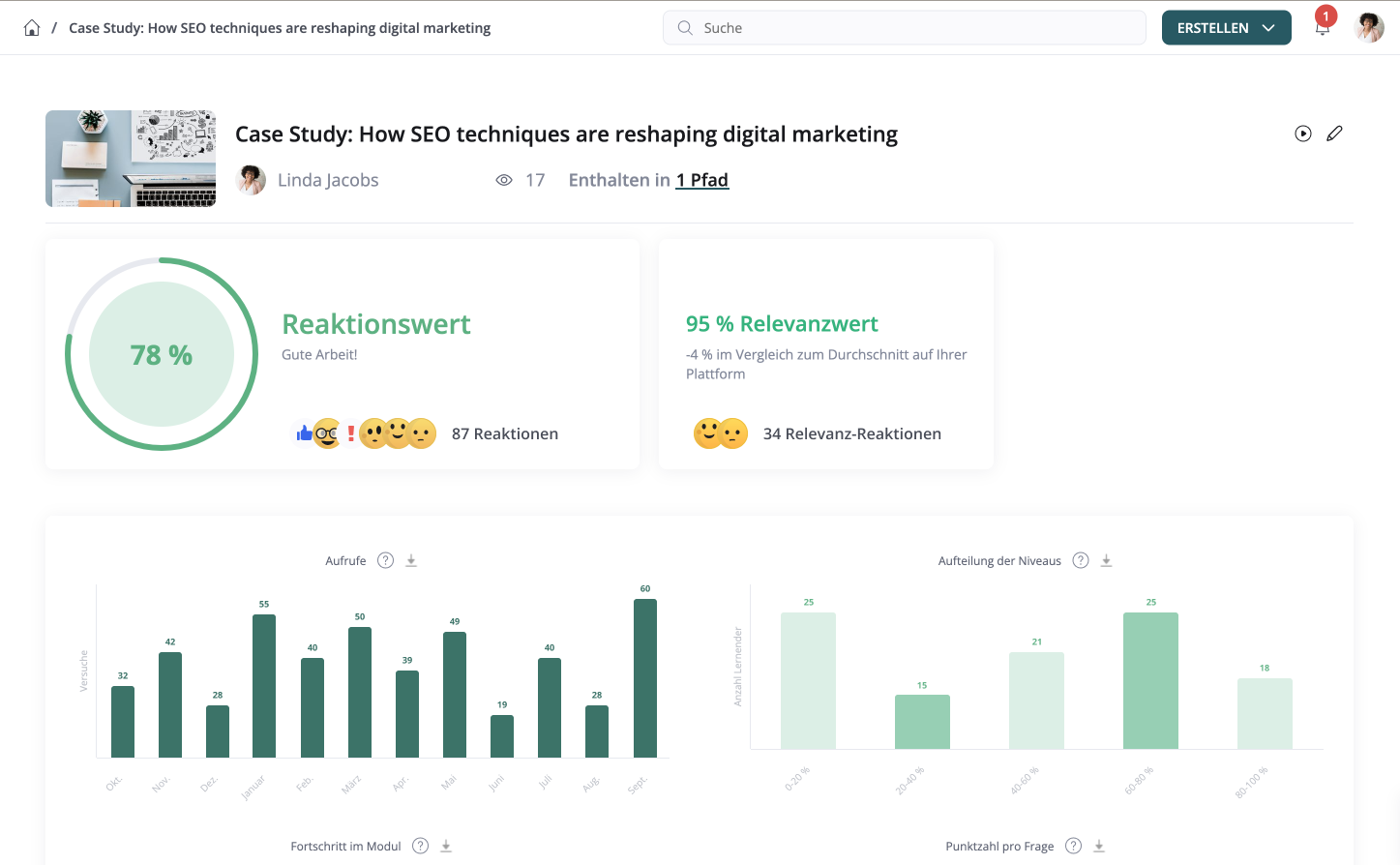
Task: Expand the ERSTELLEN dropdown
Action: click(1226, 28)
